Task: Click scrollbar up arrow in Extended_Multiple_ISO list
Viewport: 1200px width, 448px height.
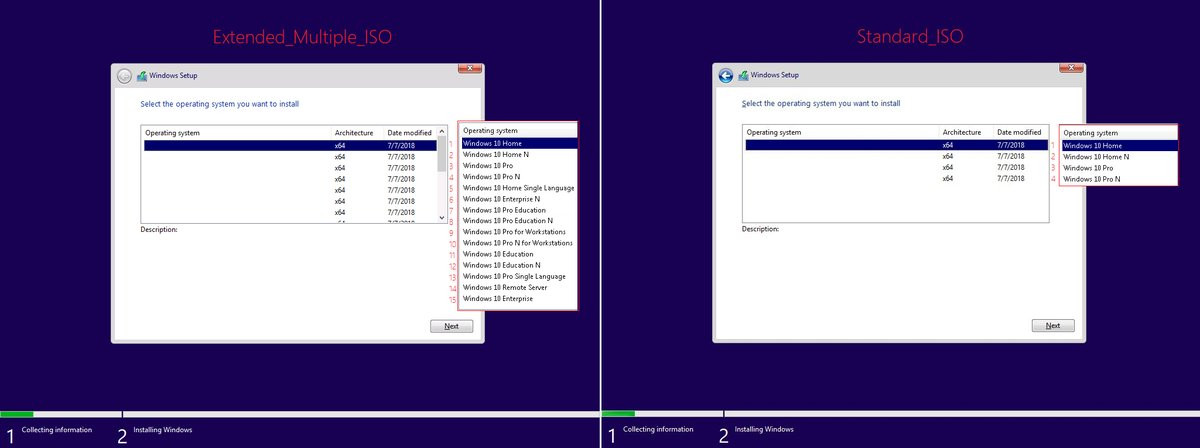Action: (442, 131)
